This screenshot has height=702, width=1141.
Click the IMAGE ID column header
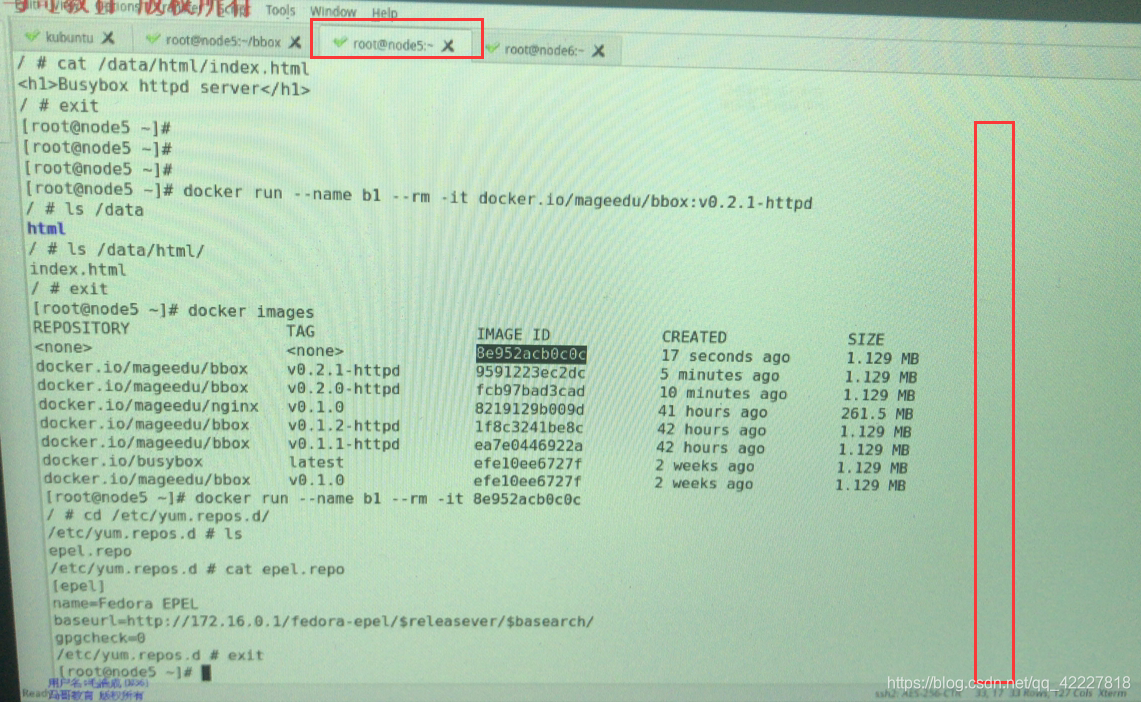pyautogui.click(x=513, y=335)
